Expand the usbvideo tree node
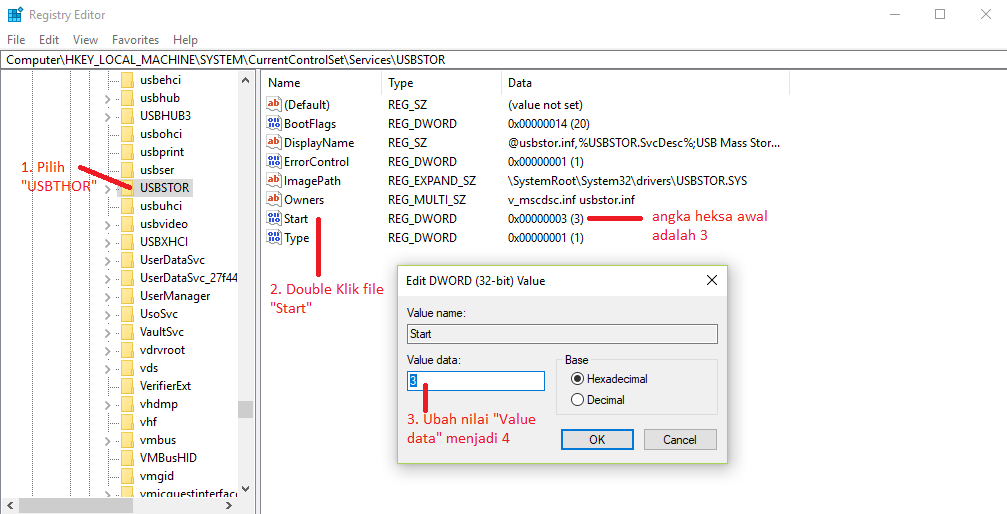Viewport: 1007px width, 514px height. pyautogui.click(x=107, y=224)
